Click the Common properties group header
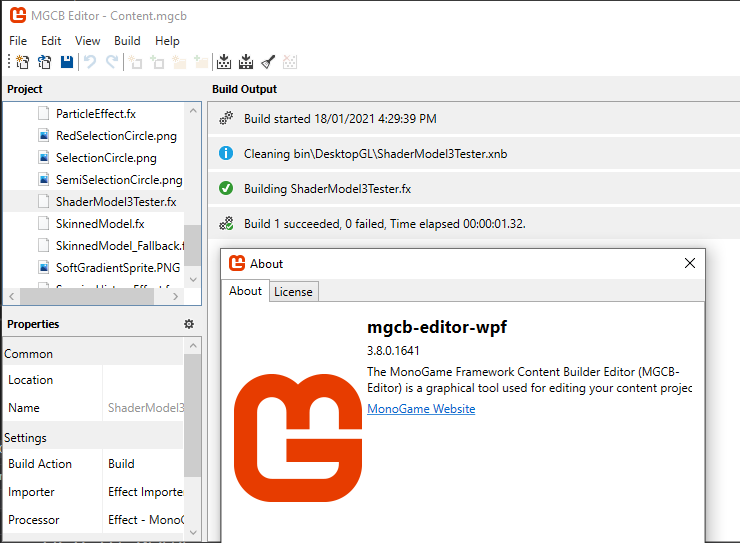 [x=93, y=354]
